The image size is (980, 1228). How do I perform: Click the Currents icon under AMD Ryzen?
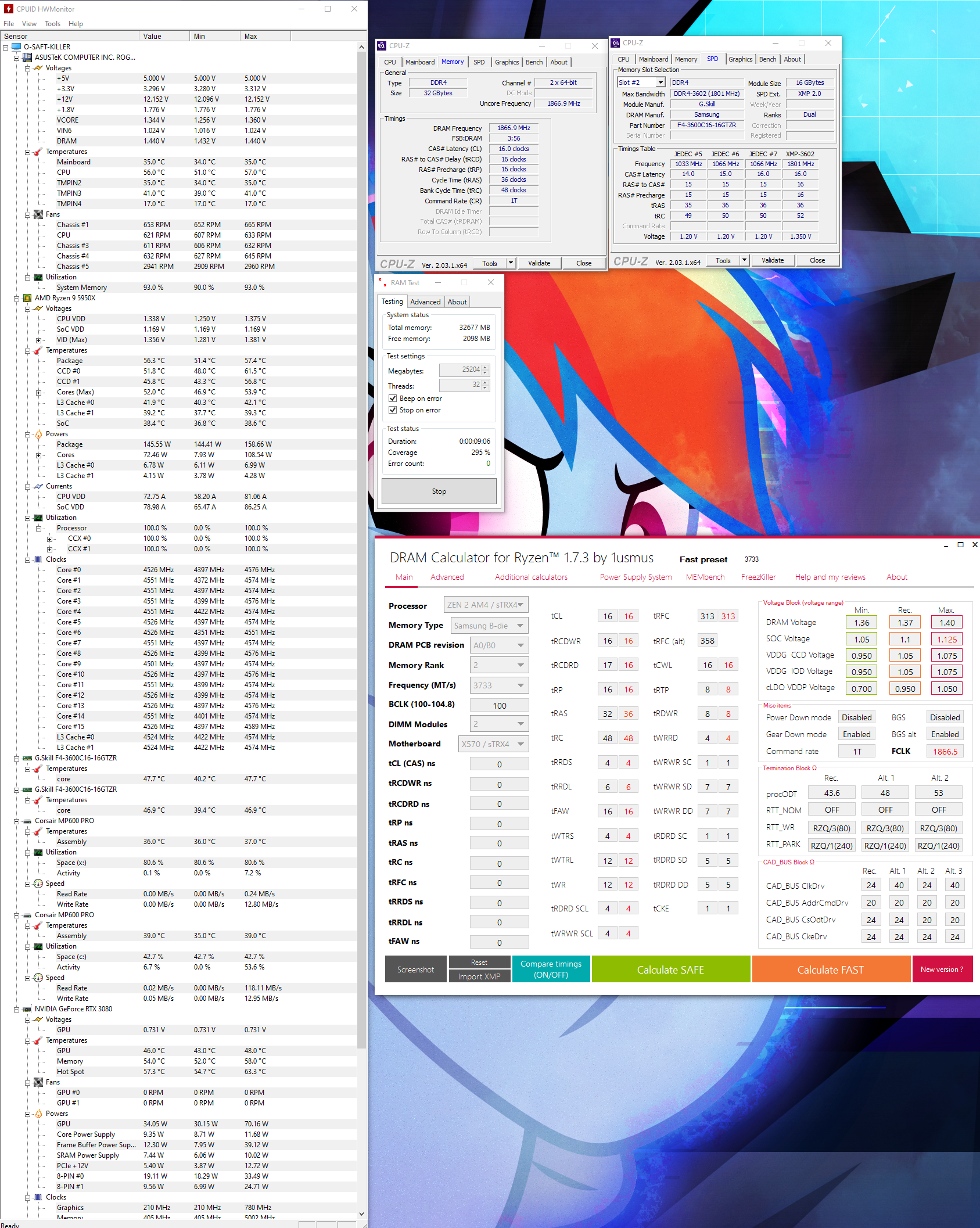38,486
